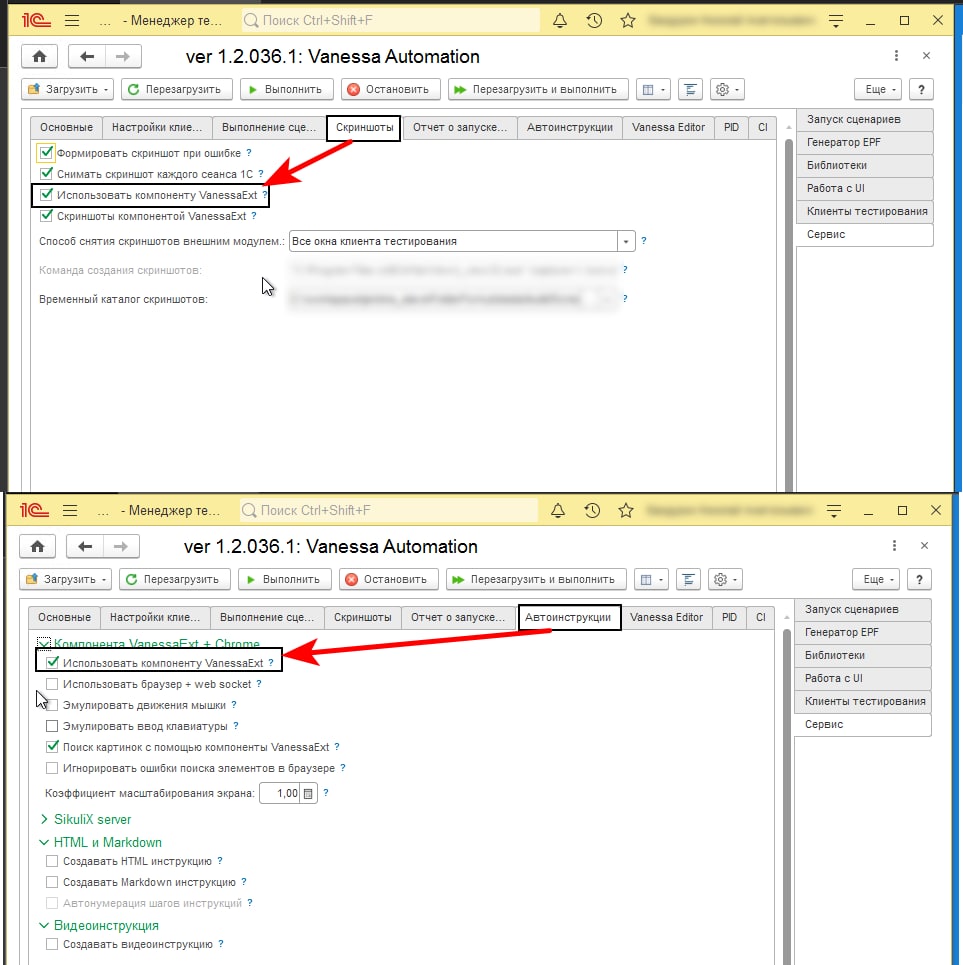Screen dimensions: 963x965
Task: Toggle Формировать скриншот при ошибке checkbox
Action: pyautogui.click(x=46, y=153)
